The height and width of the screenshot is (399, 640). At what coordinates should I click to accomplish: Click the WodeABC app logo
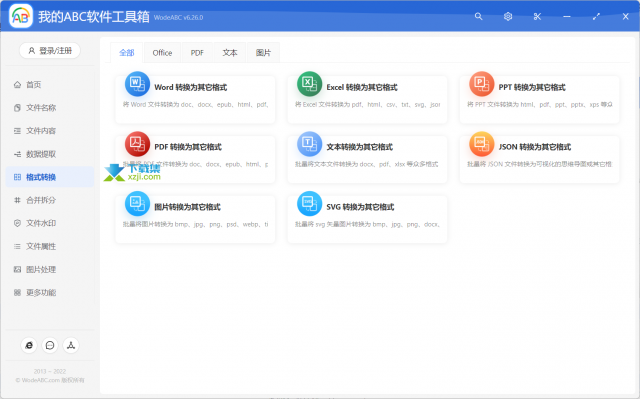[x=20, y=16]
